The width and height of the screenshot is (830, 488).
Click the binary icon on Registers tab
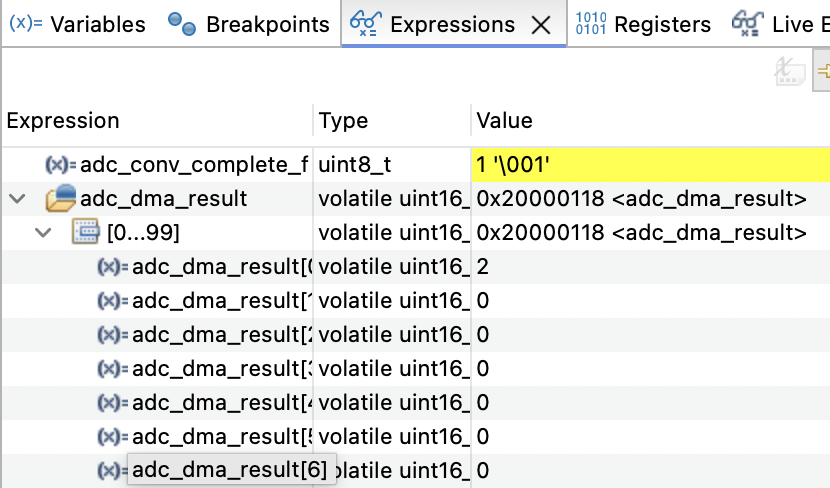591,25
